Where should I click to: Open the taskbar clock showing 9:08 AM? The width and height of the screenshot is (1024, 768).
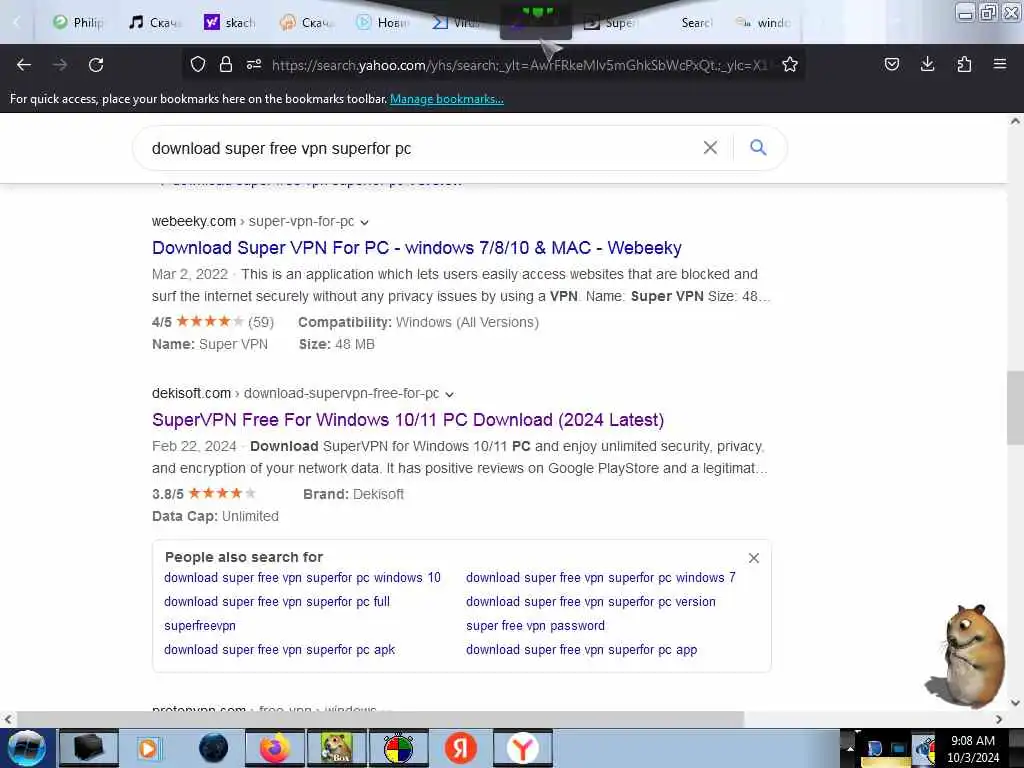972,748
